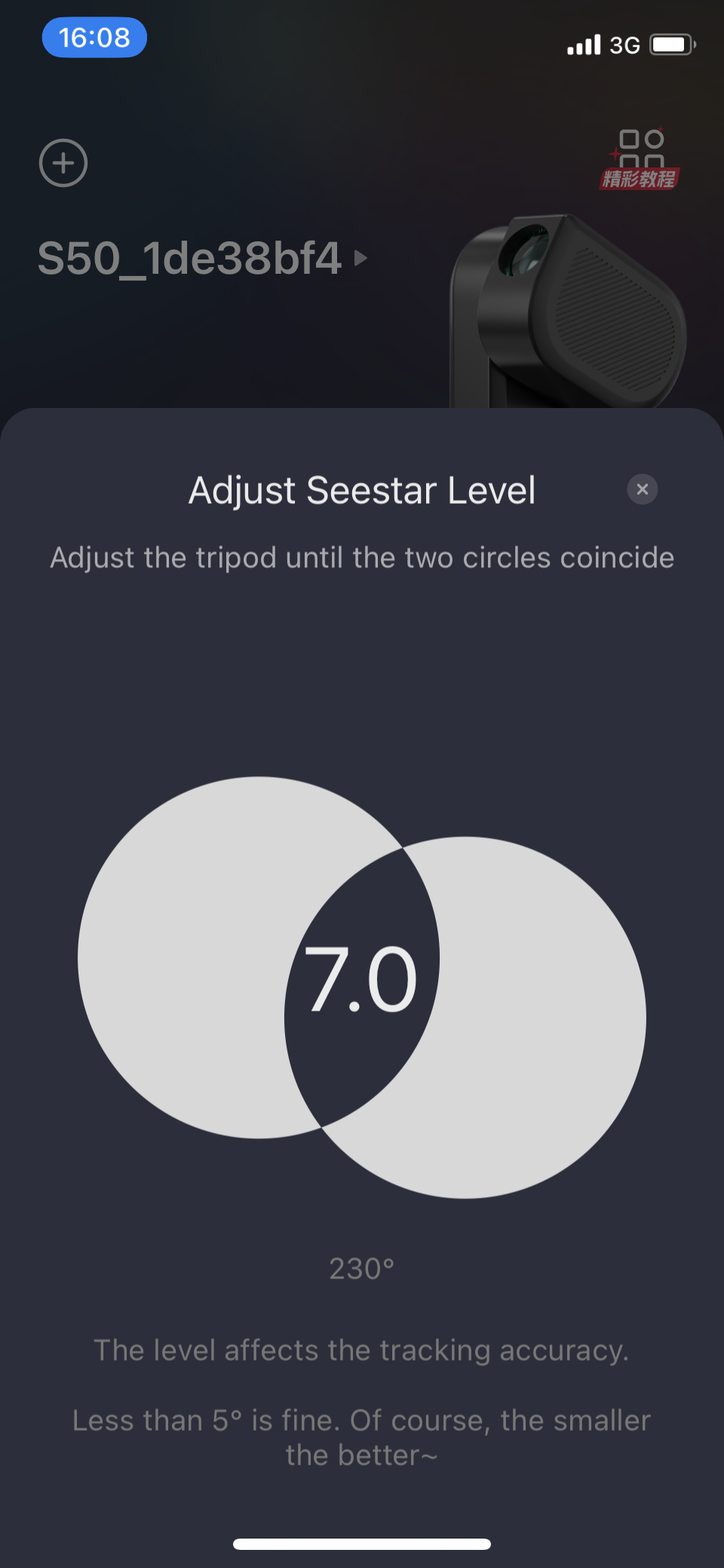Tap the S50_1de38bf4 device name
724x1568 pixels.
pos(190,258)
